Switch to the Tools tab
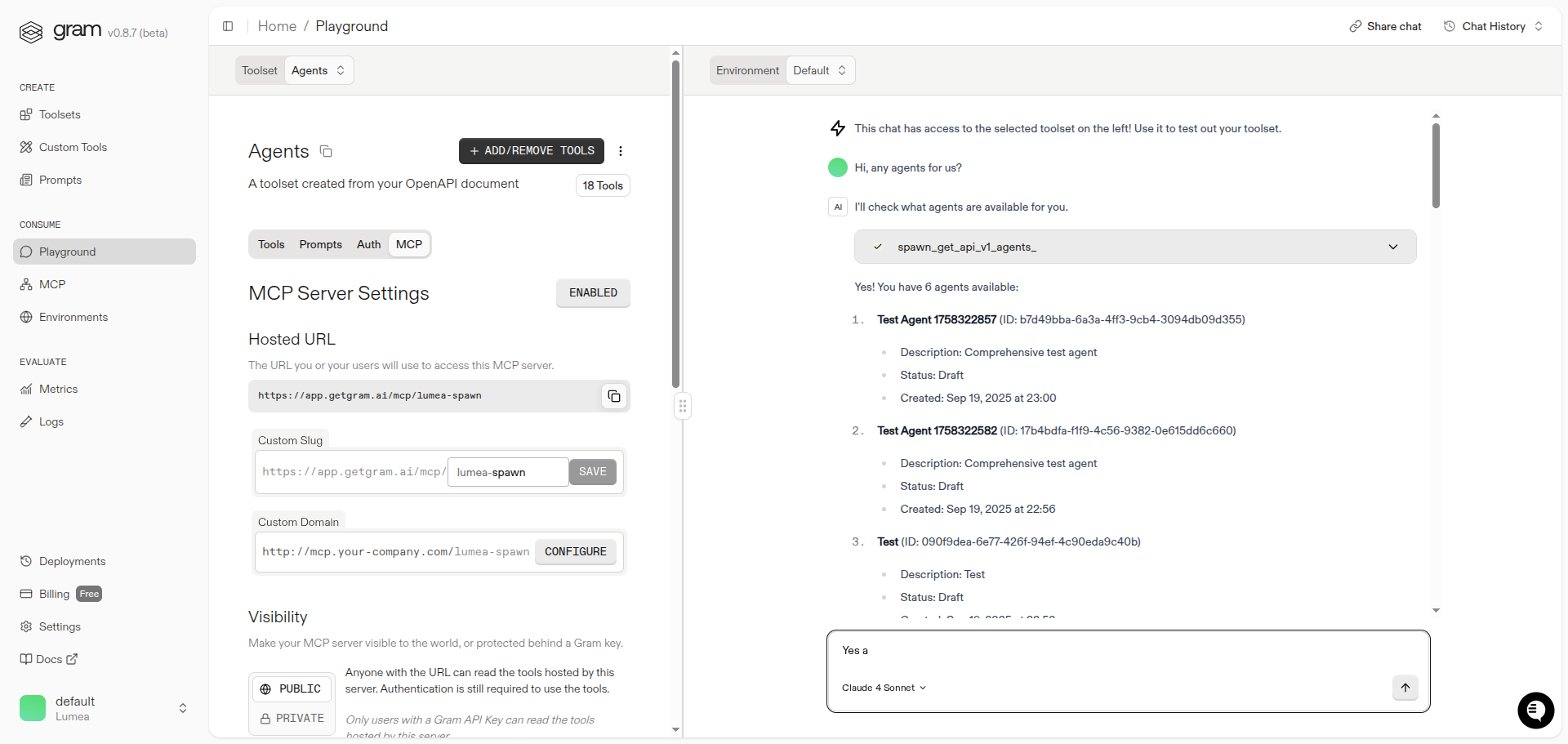1568x744 pixels. click(x=271, y=244)
